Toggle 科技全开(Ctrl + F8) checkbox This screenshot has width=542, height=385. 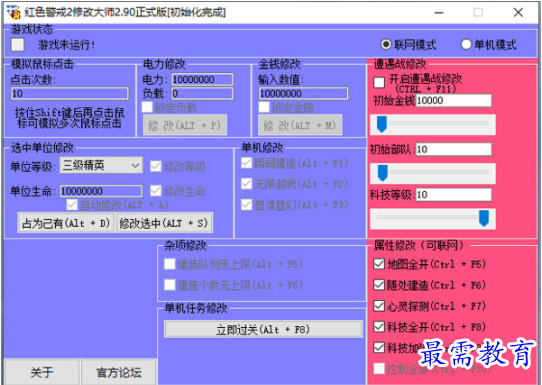click(x=379, y=327)
